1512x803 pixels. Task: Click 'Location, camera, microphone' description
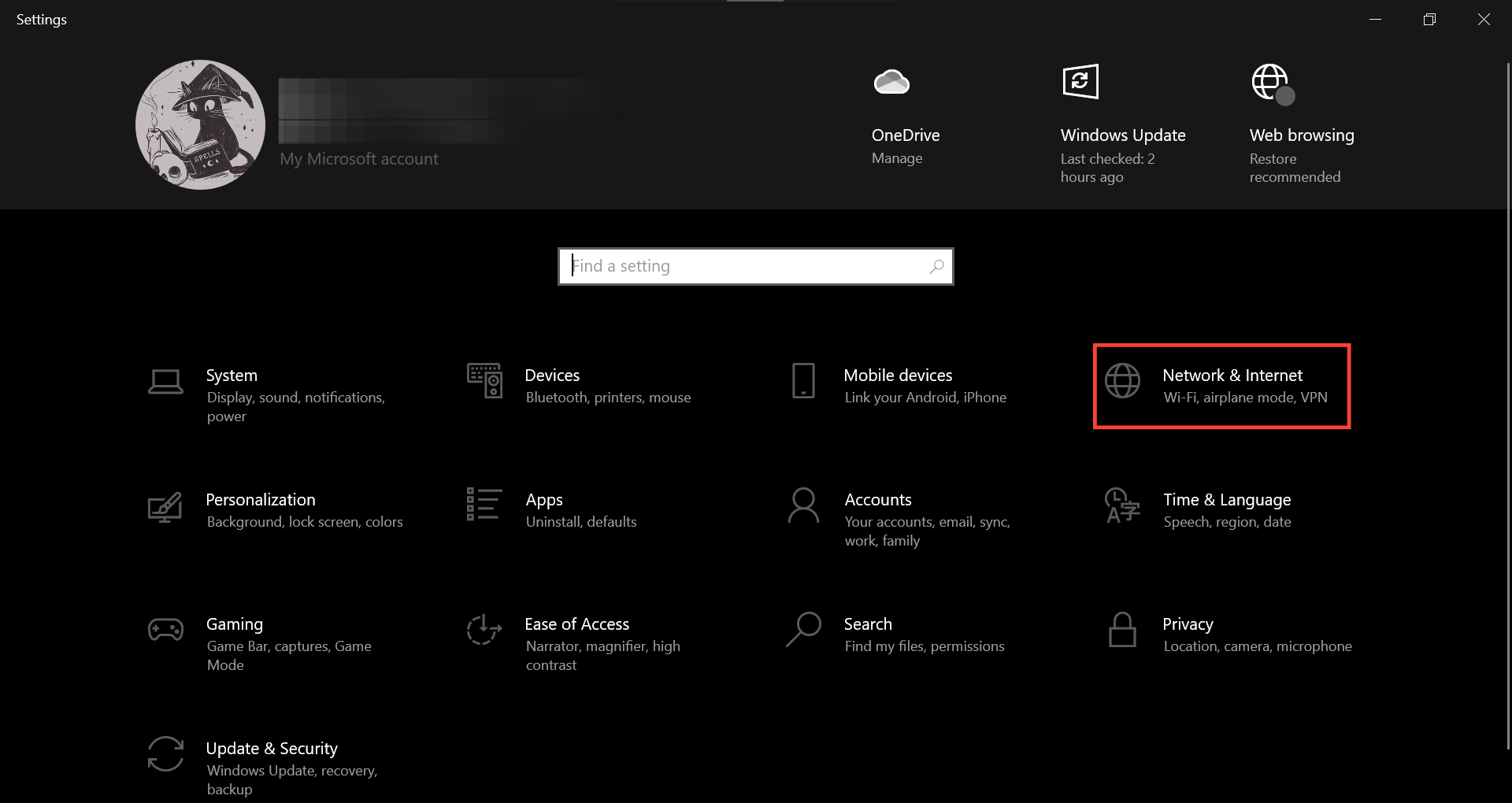[1258, 646]
